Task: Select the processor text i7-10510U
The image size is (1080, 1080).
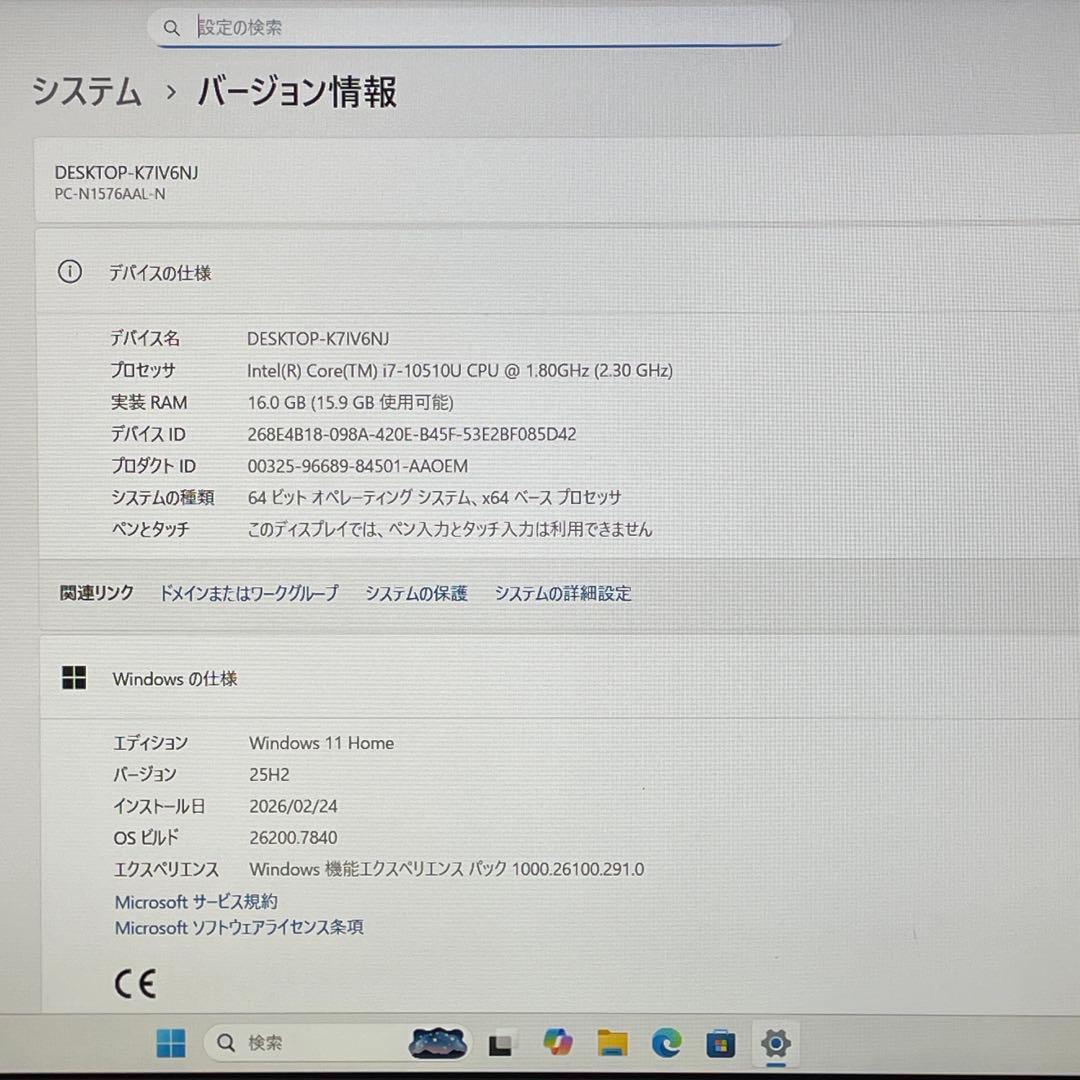Action: pos(422,371)
